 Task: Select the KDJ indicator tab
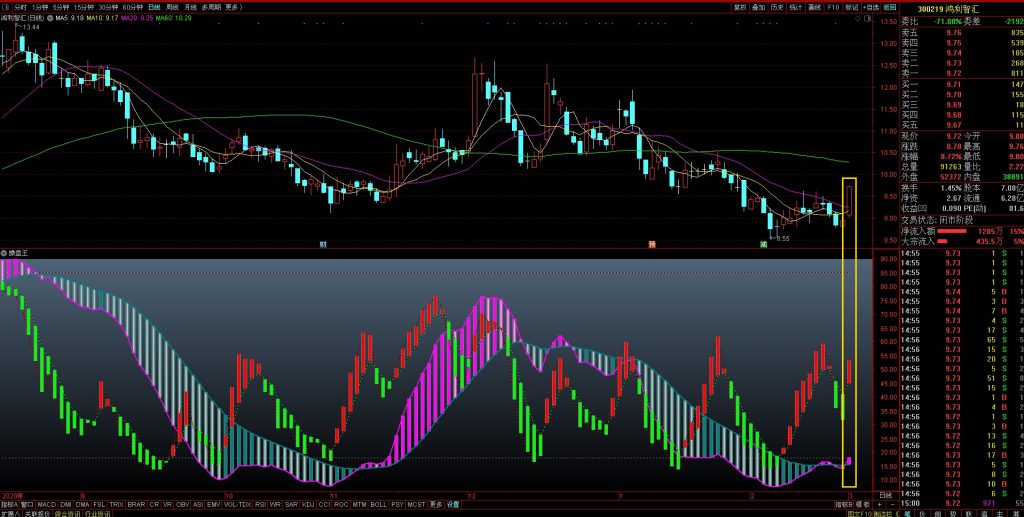click(x=307, y=504)
